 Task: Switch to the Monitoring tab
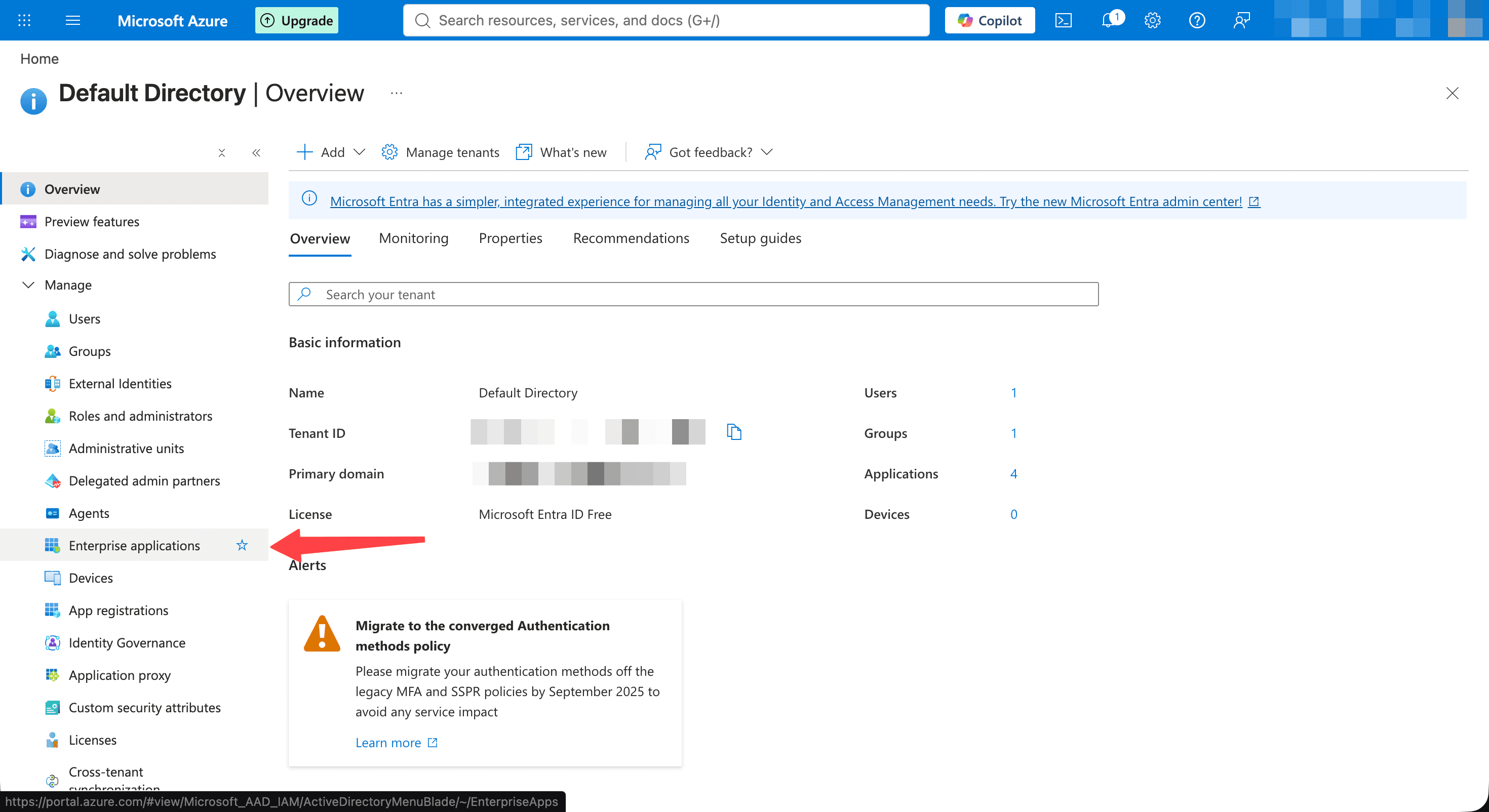coord(413,238)
